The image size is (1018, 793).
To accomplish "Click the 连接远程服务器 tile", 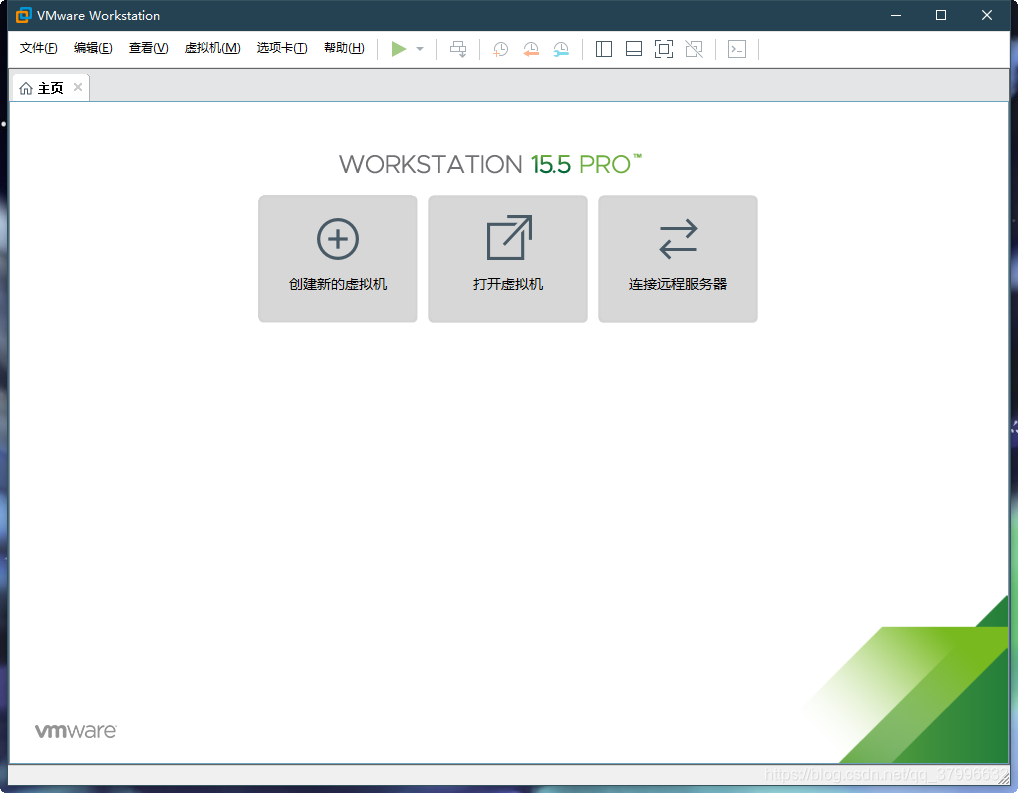I will click(678, 258).
